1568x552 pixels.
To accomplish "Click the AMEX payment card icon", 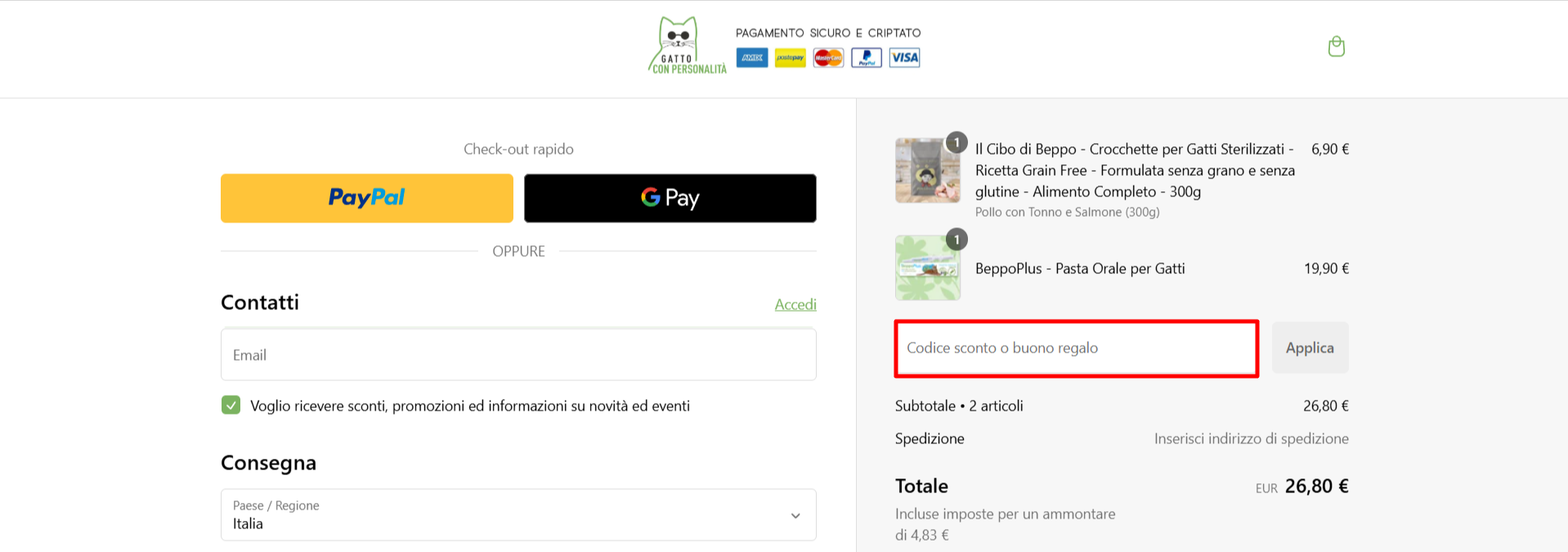I will coord(752,58).
